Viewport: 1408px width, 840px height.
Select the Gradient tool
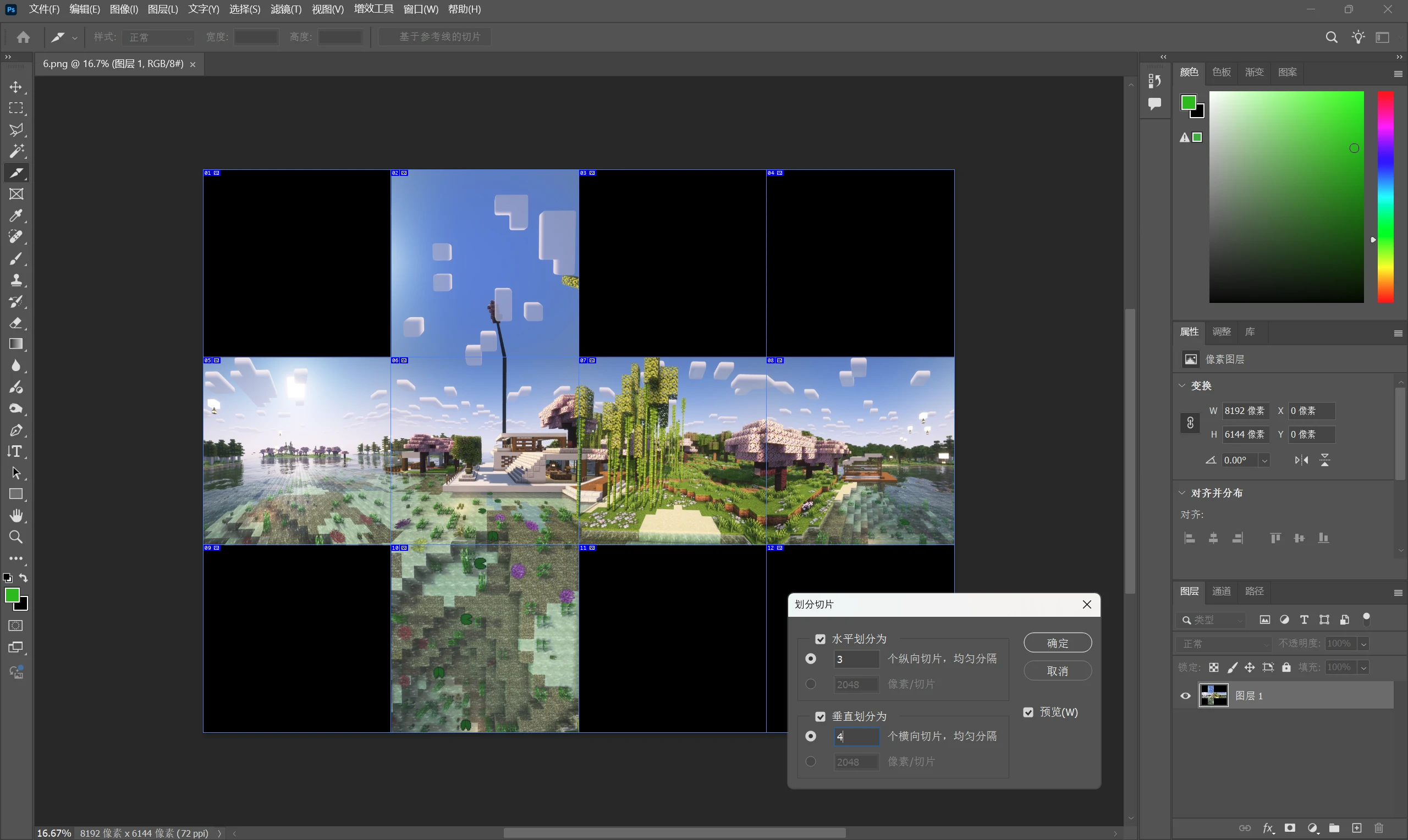[16, 344]
